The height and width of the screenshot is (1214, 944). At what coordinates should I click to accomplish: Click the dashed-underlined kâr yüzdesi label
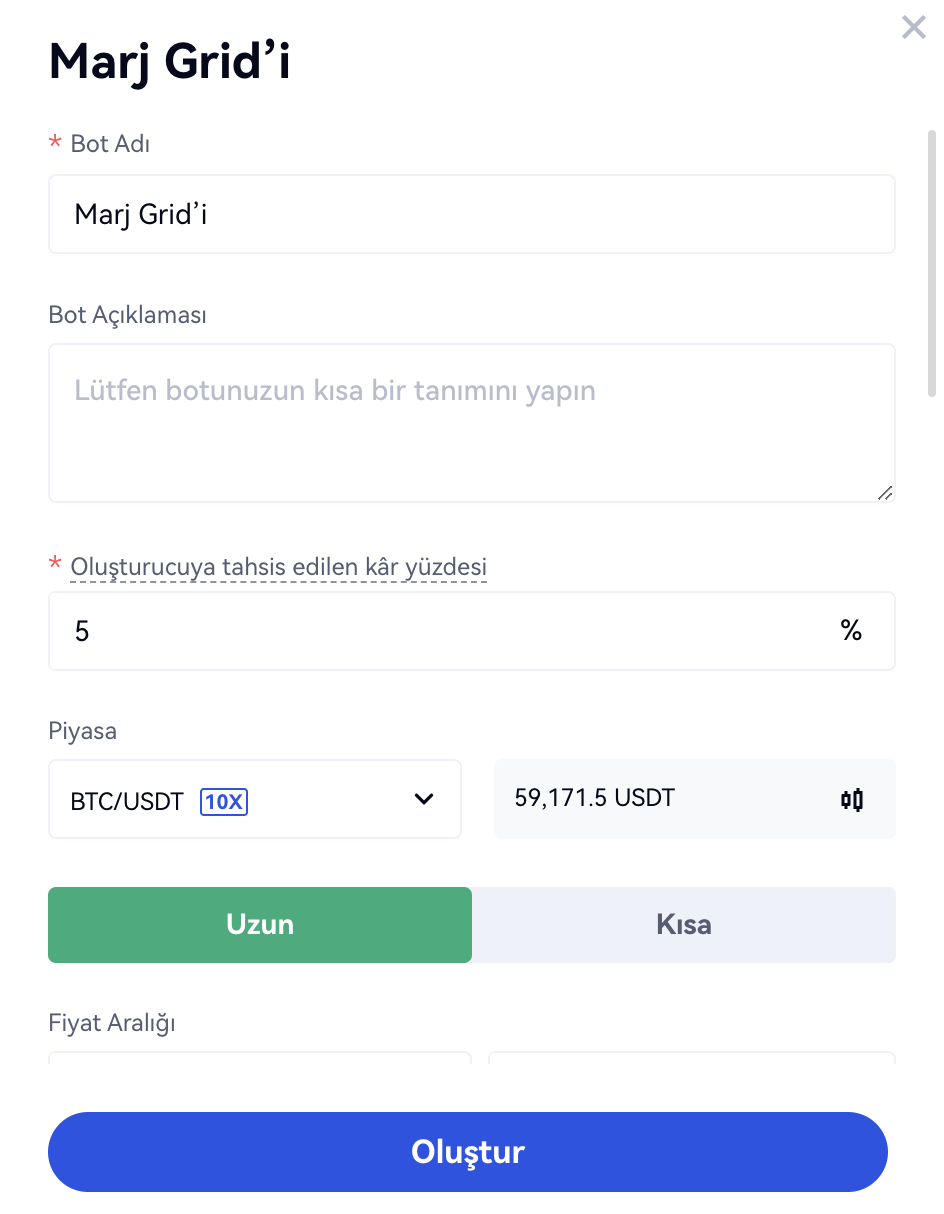point(278,568)
